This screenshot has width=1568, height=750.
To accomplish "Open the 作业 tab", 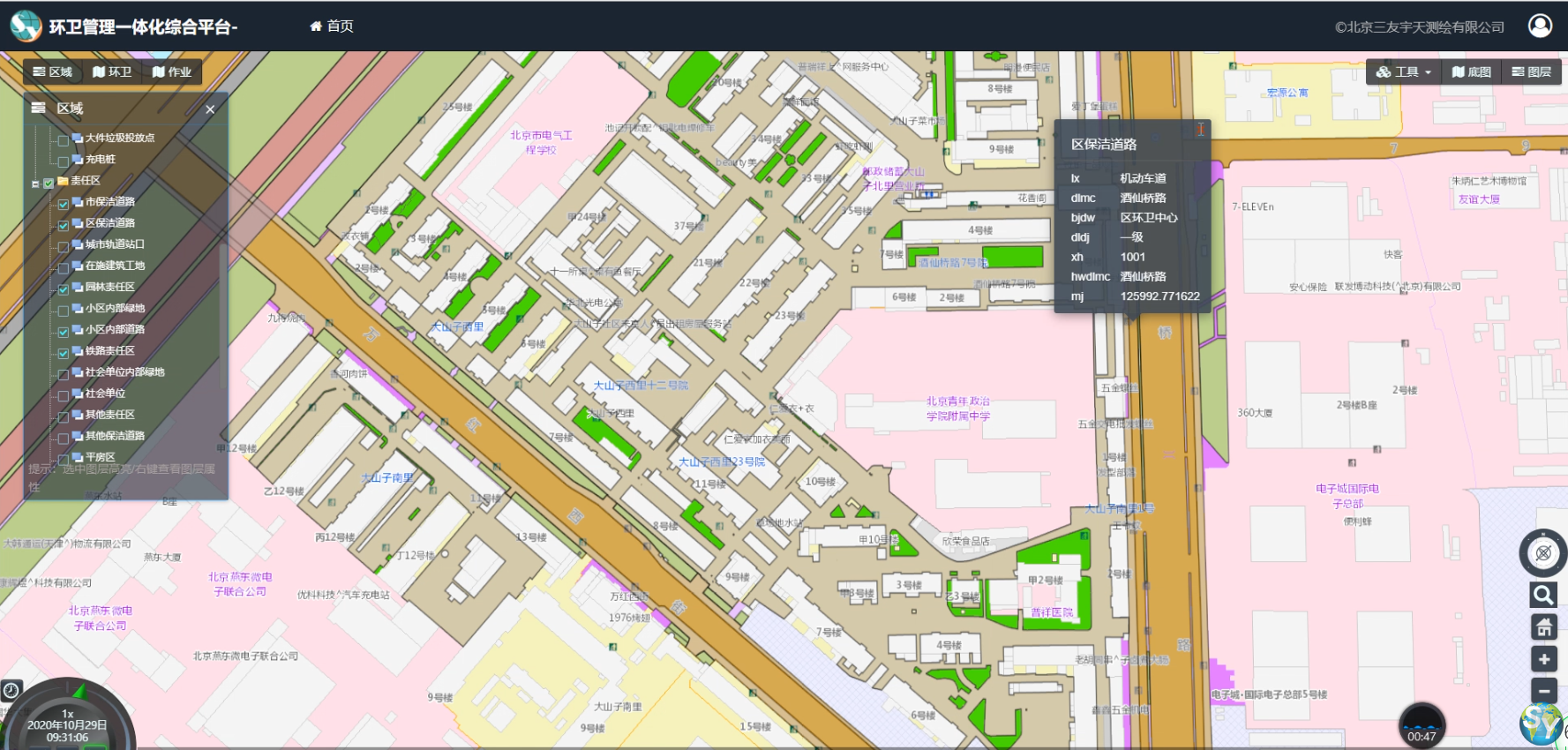I will point(172,72).
